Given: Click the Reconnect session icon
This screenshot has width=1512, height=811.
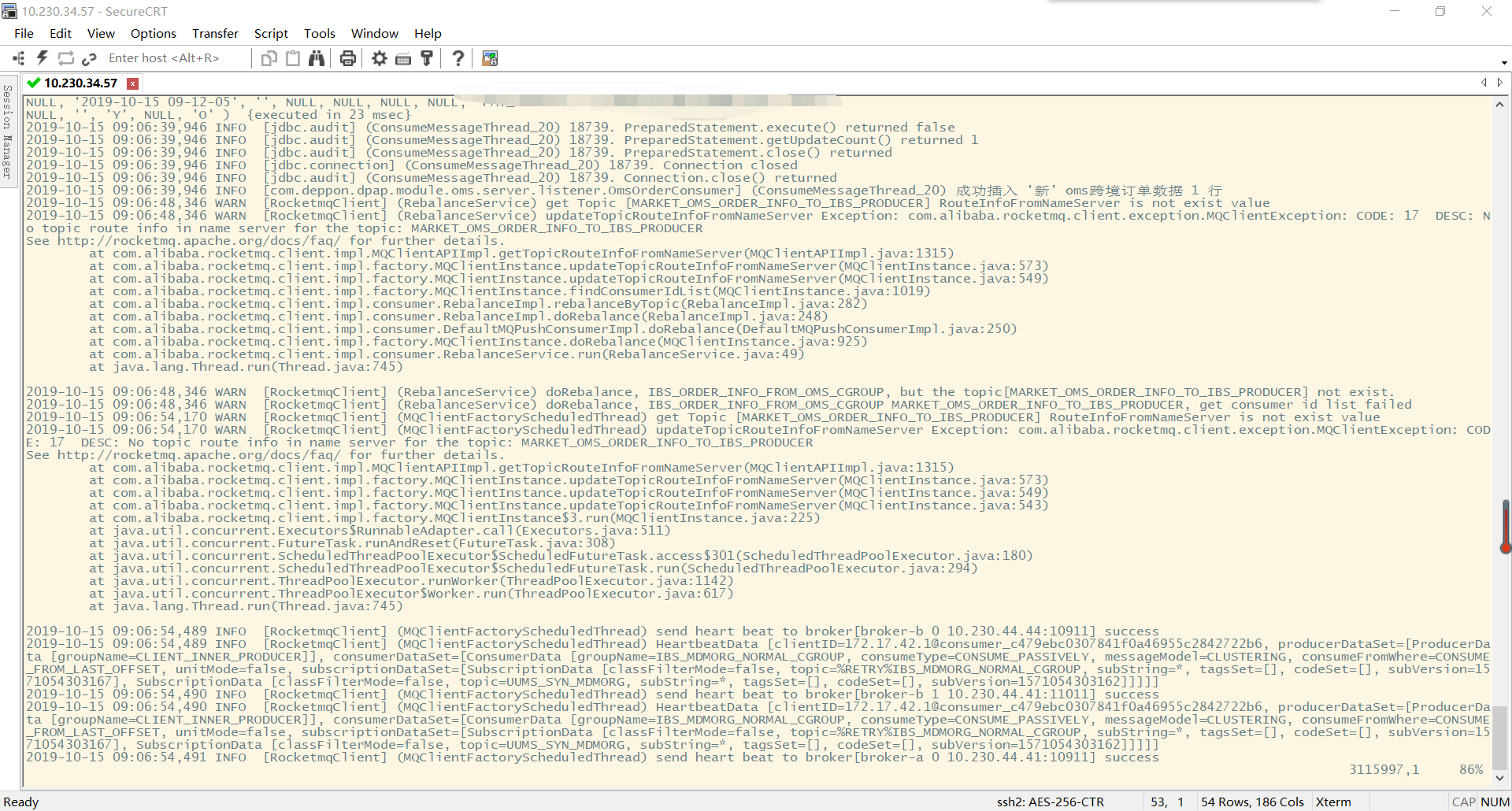Looking at the screenshot, I should point(66,58).
